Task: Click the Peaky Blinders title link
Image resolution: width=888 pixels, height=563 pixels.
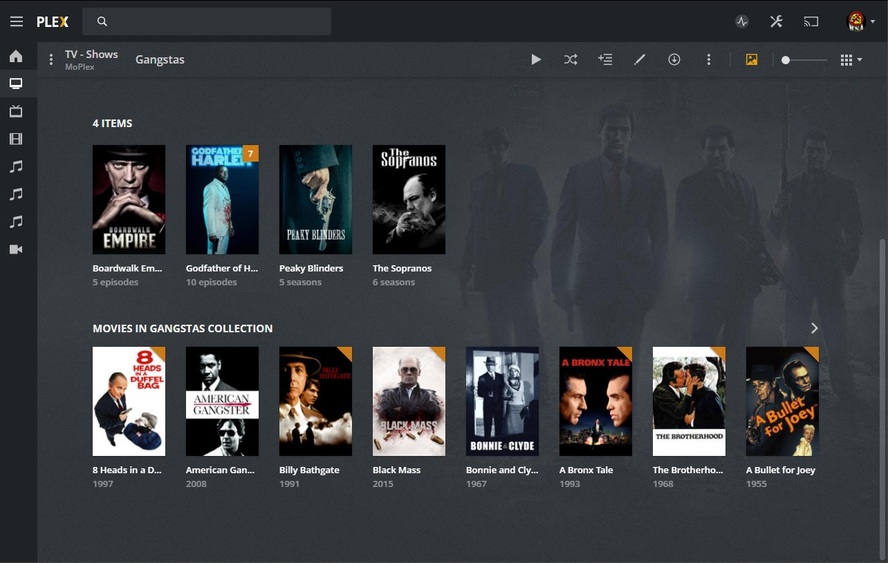Action: [311, 268]
